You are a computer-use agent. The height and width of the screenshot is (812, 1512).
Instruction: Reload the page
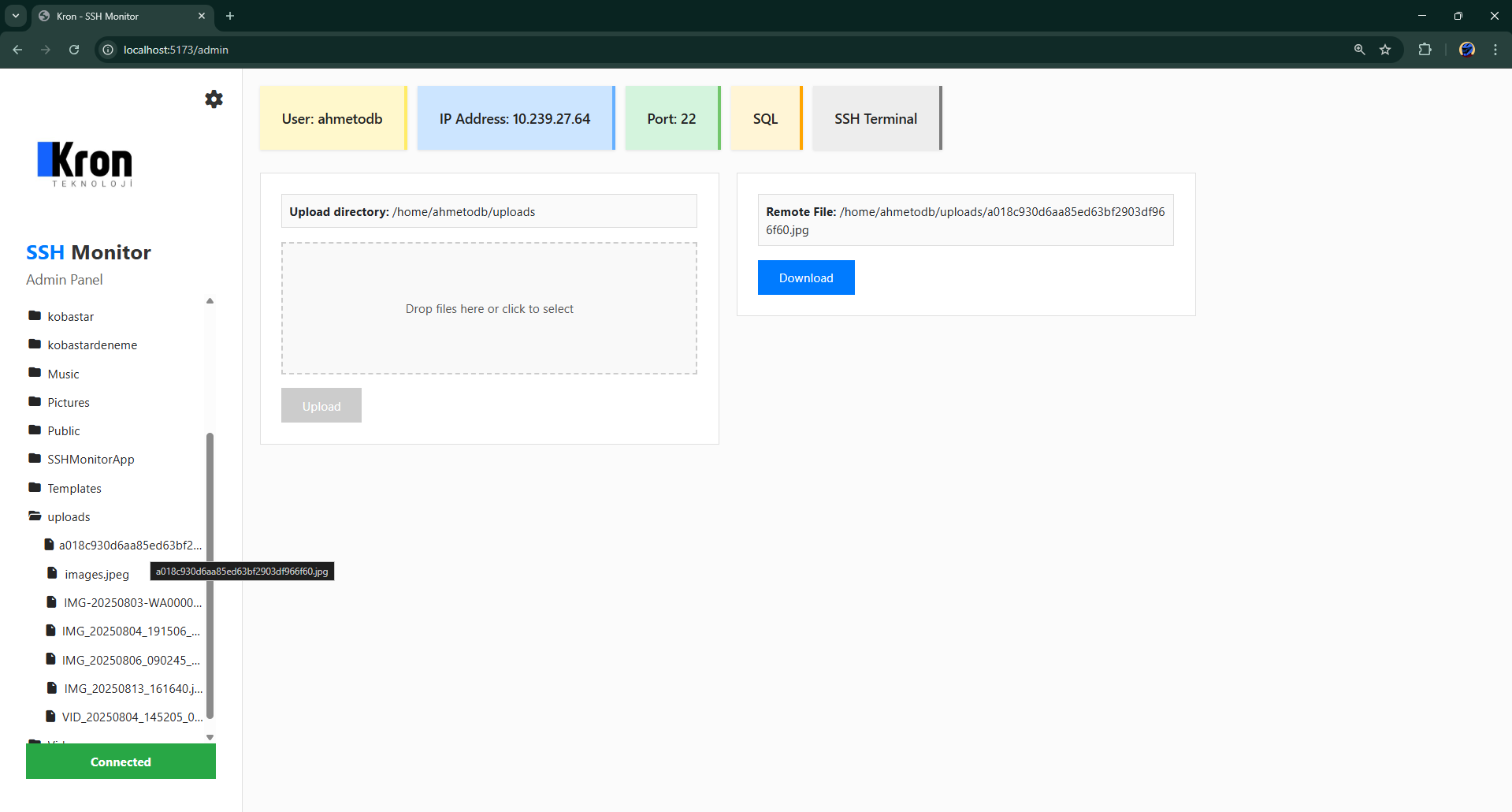click(73, 50)
